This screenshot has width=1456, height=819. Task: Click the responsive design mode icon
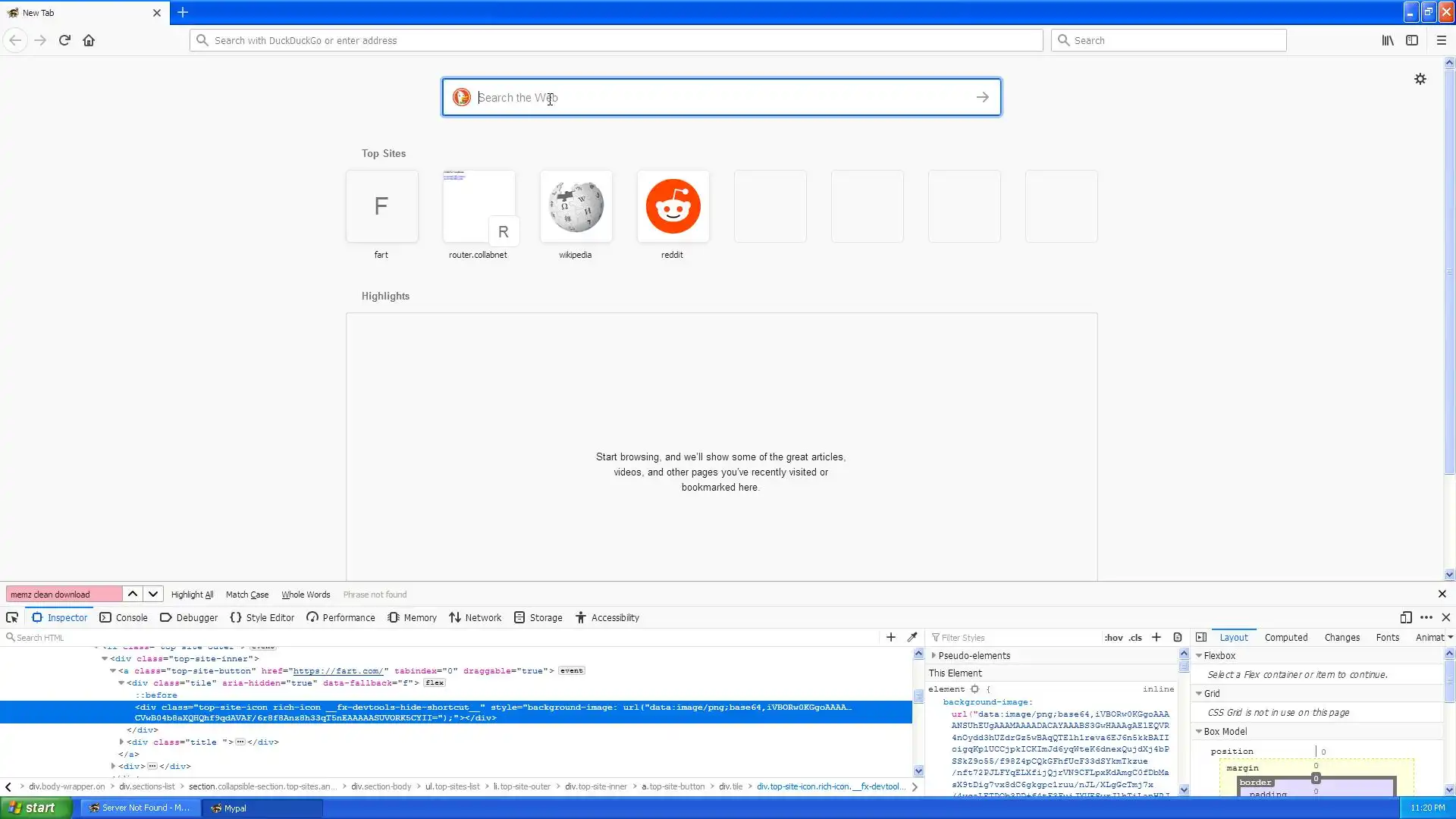(x=1405, y=618)
